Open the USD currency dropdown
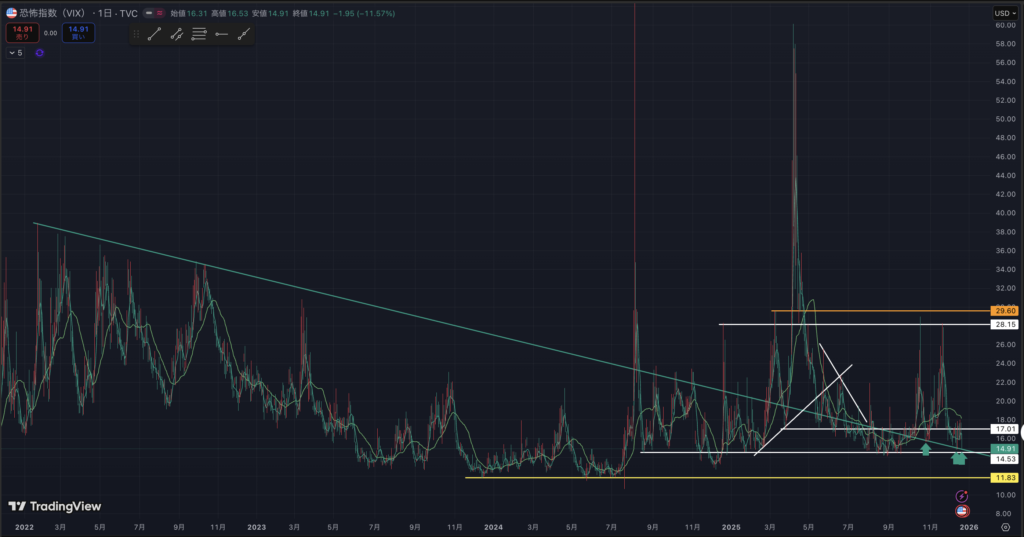The image size is (1024, 537). click(1003, 13)
